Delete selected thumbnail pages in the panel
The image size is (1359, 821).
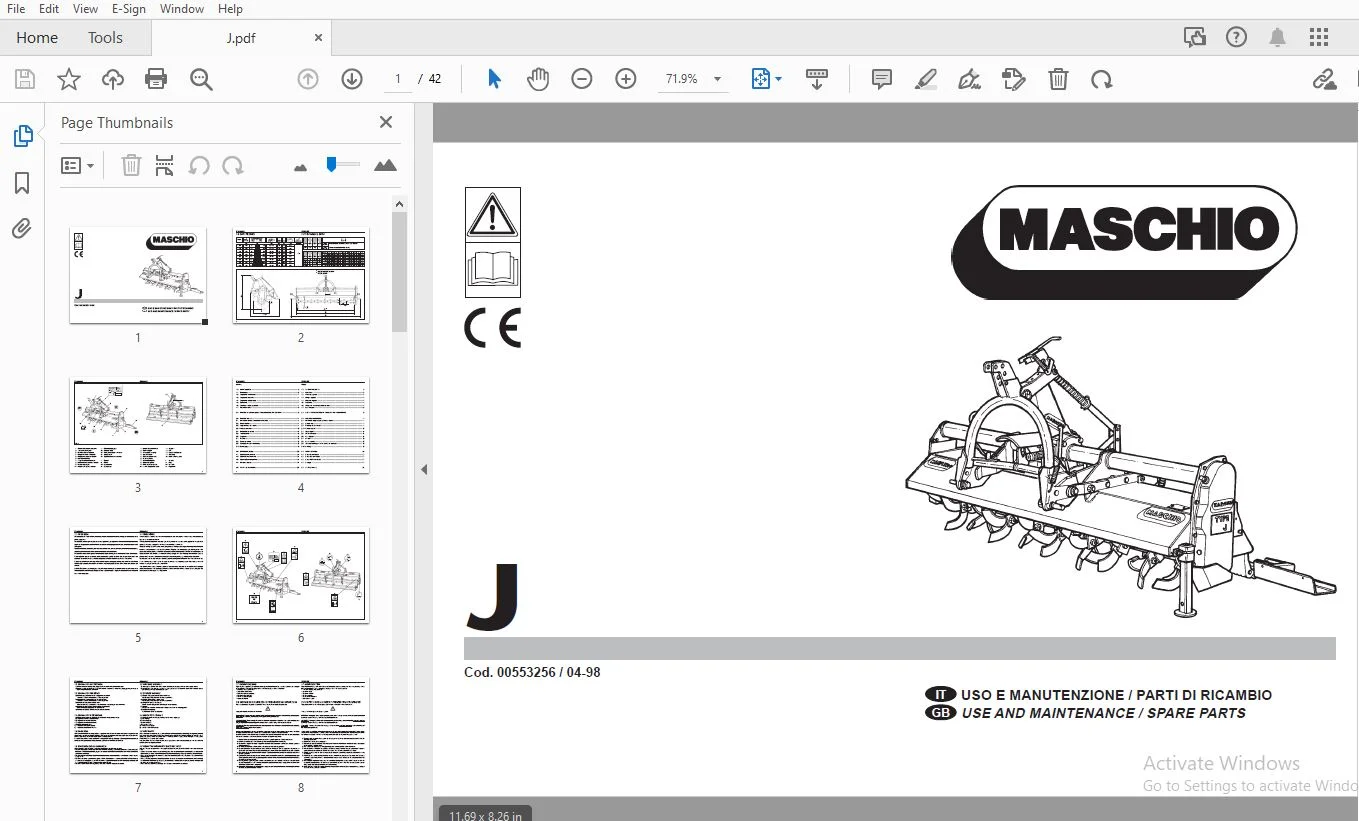131,165
